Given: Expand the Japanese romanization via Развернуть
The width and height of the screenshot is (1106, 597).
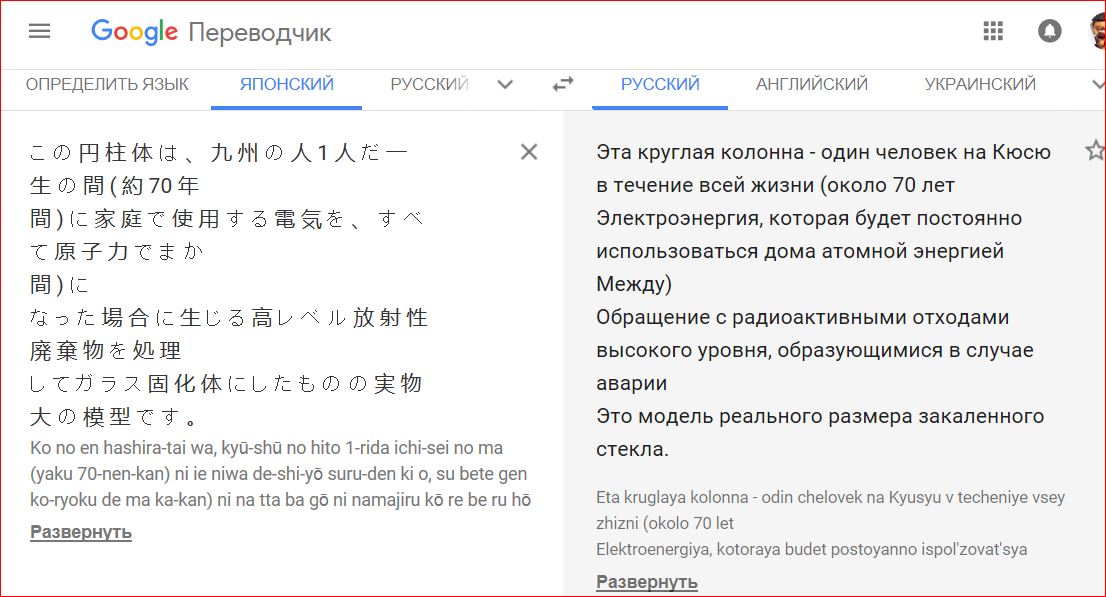Looking at the screenshot, I should (x=81, y=532).
